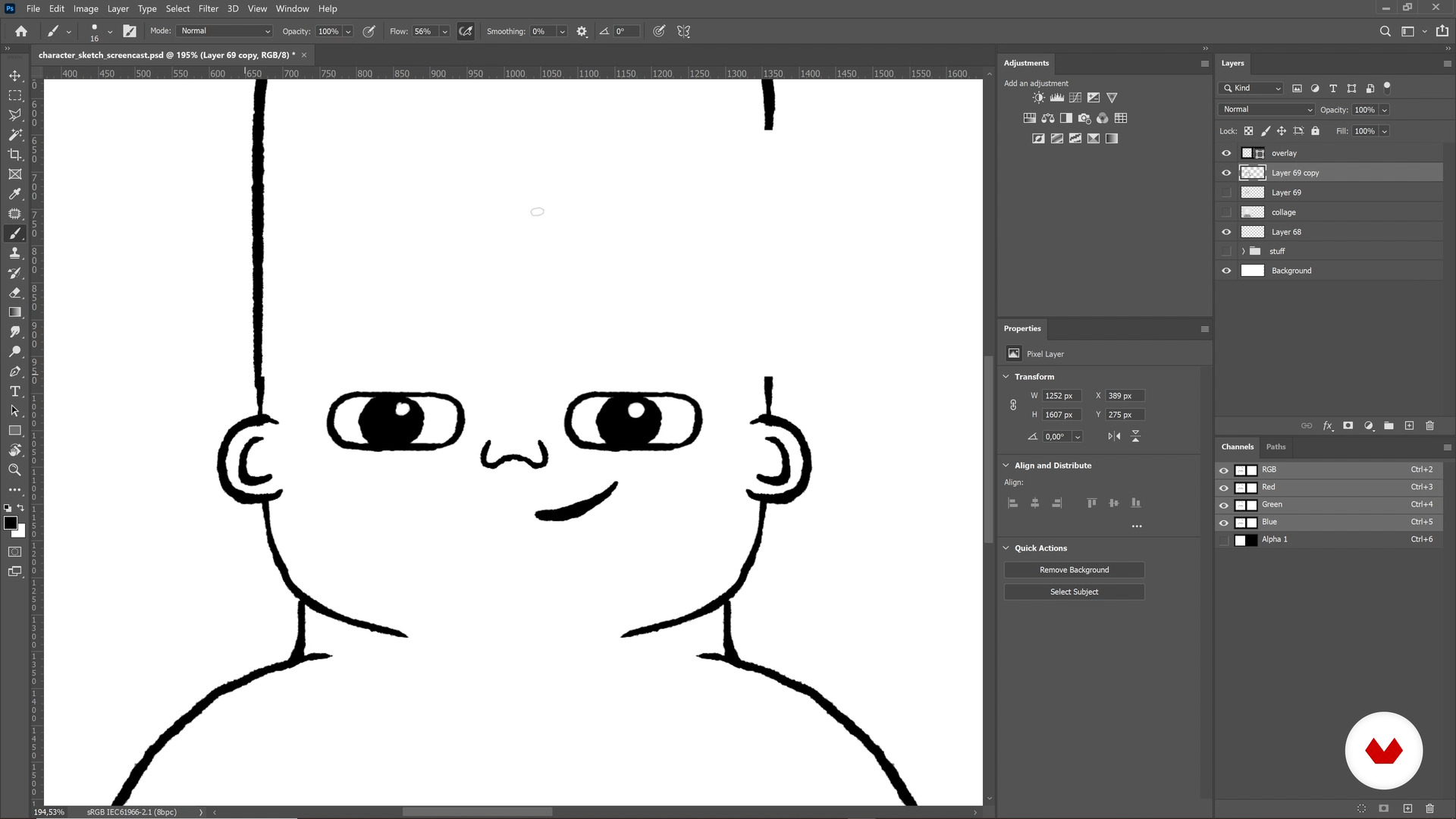Hide Layer 68 visibility eye
1456x819 pixels.
(x=1226, y=232)
